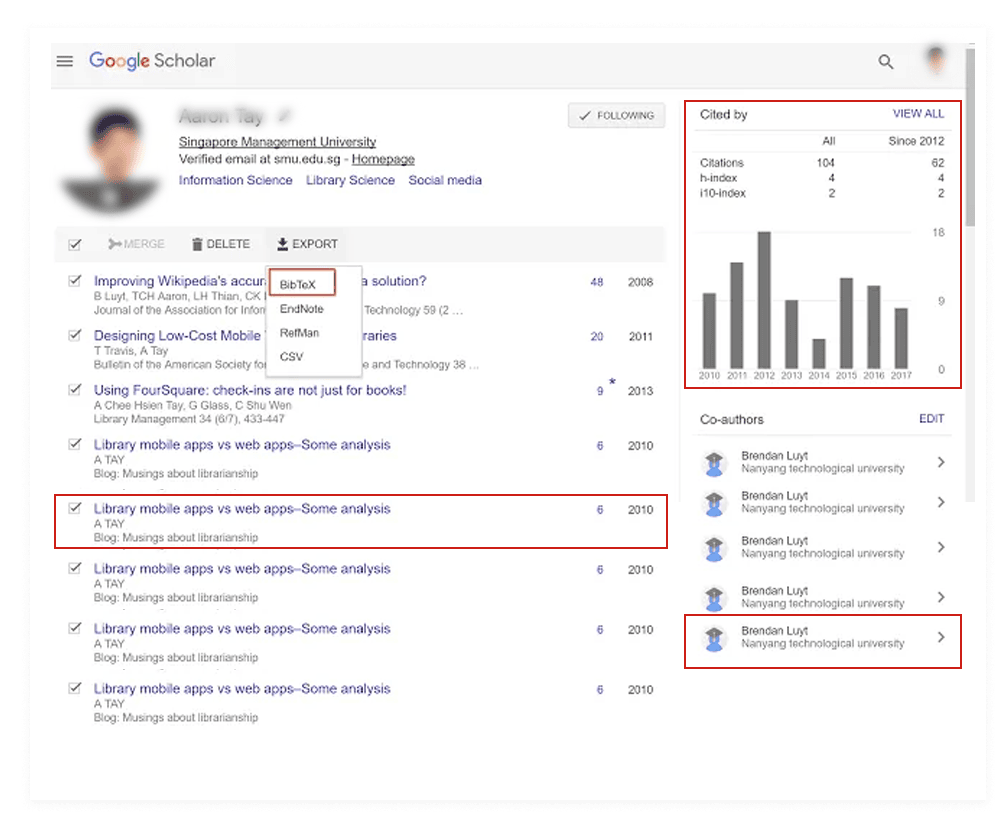Image resolution: width=1007 pixels, height=831 pixels.
Task: Click the 2008 year of Wikipedia row
Action: (x=640, y=282)
